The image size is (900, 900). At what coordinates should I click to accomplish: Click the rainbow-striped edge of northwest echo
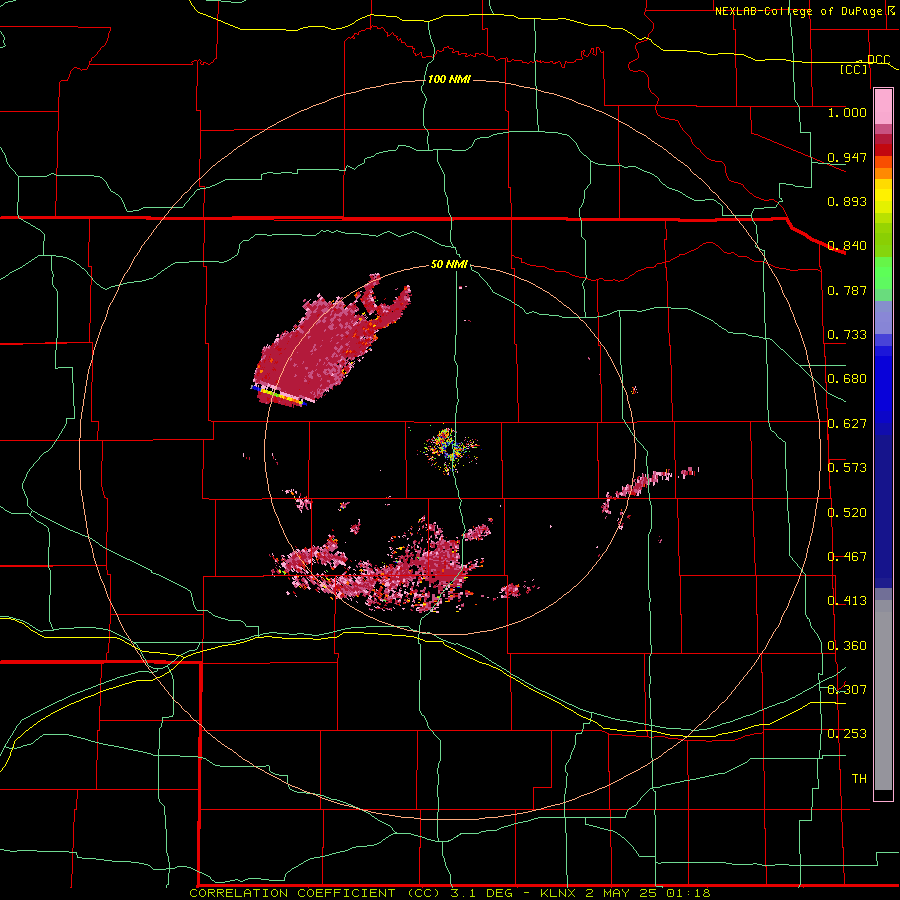click(280, 394)
